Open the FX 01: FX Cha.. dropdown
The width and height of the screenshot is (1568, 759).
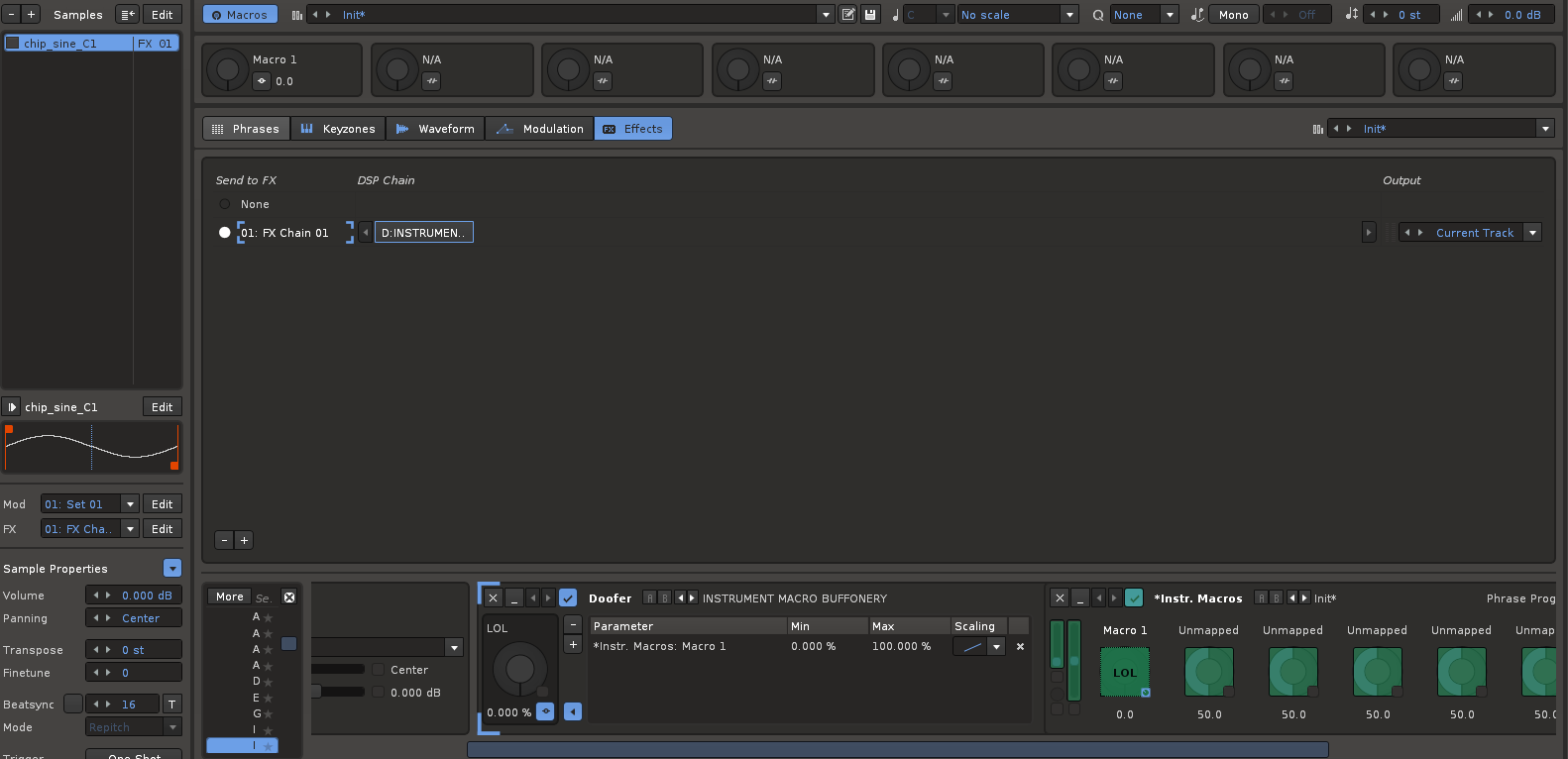pos(130,529)
